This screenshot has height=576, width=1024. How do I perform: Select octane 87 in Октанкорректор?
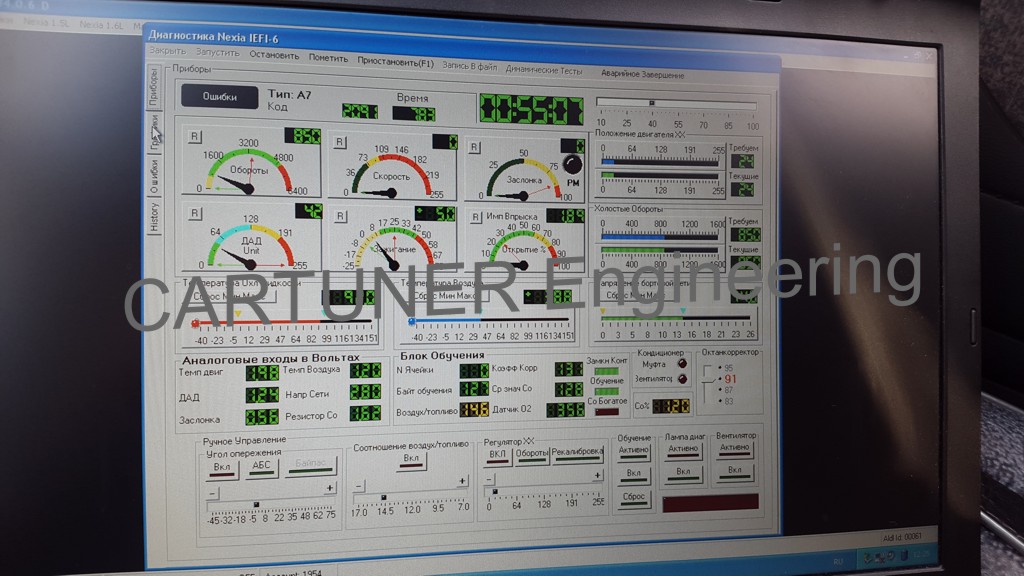pos(726,390)
